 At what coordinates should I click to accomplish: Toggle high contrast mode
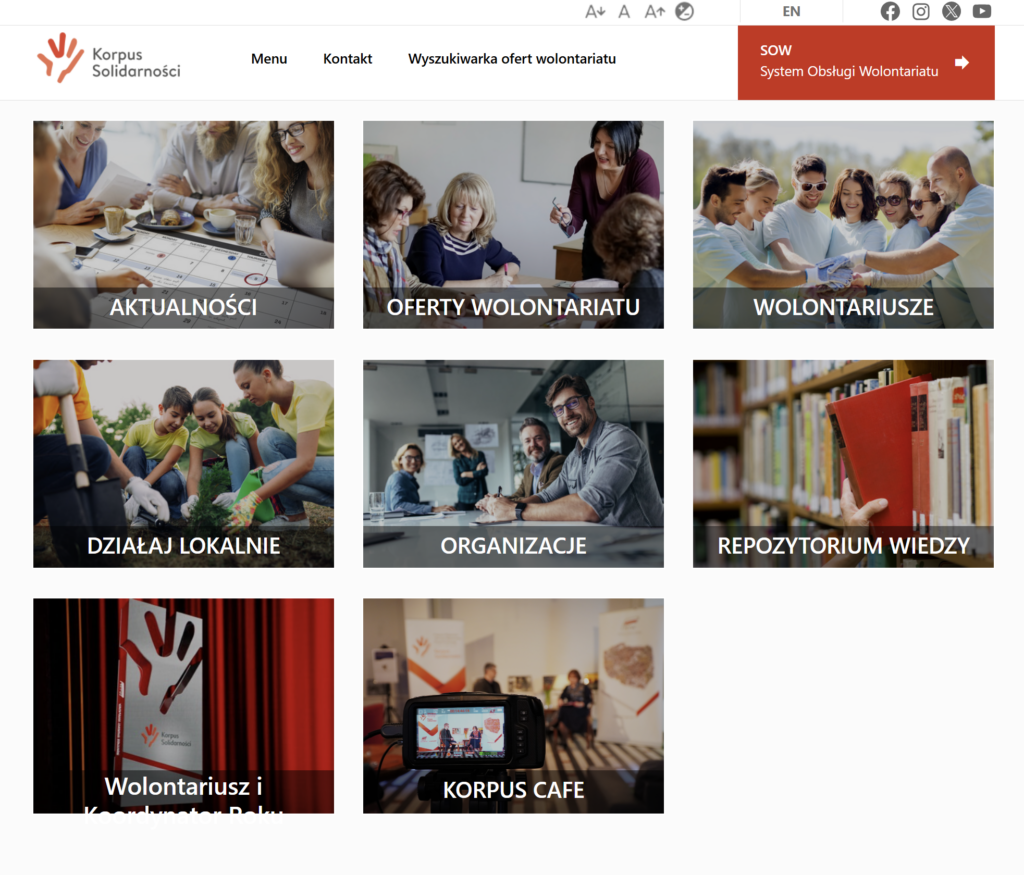click(x=684, y=12)
